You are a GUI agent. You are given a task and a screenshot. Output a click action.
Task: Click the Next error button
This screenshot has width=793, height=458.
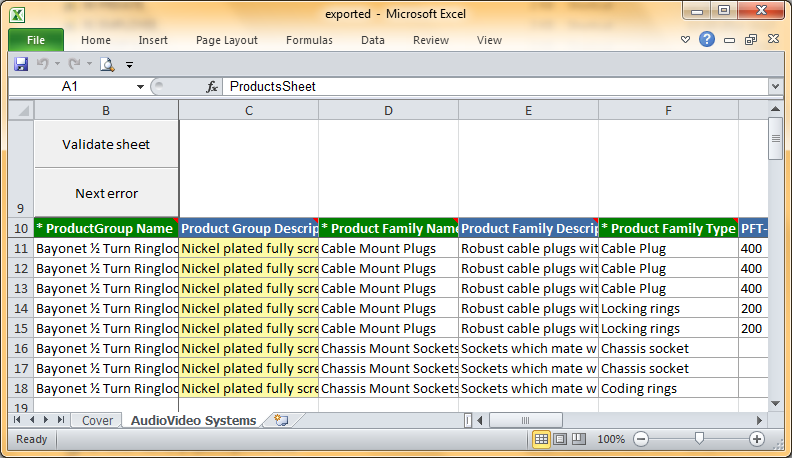click(x=106, y=193)
